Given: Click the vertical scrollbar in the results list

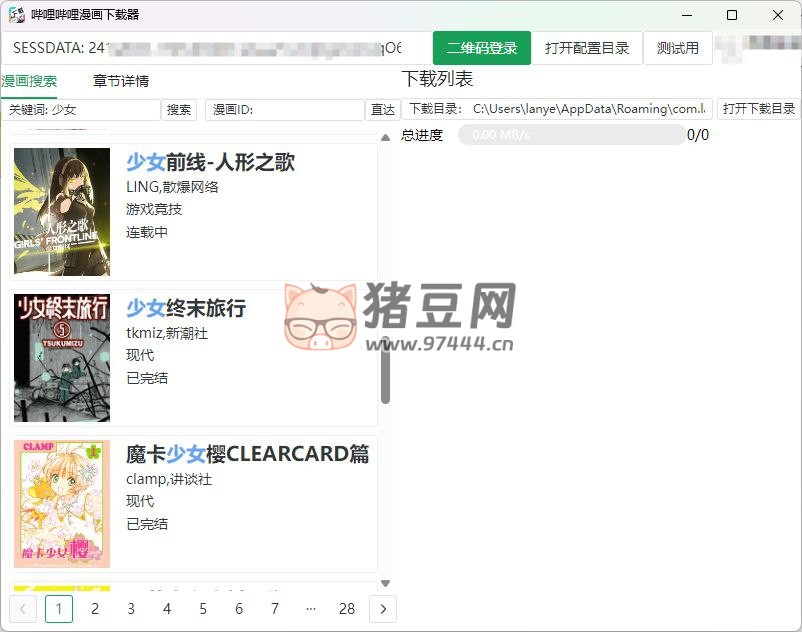Looking at the screenshot, I should [x=386, y=370].
